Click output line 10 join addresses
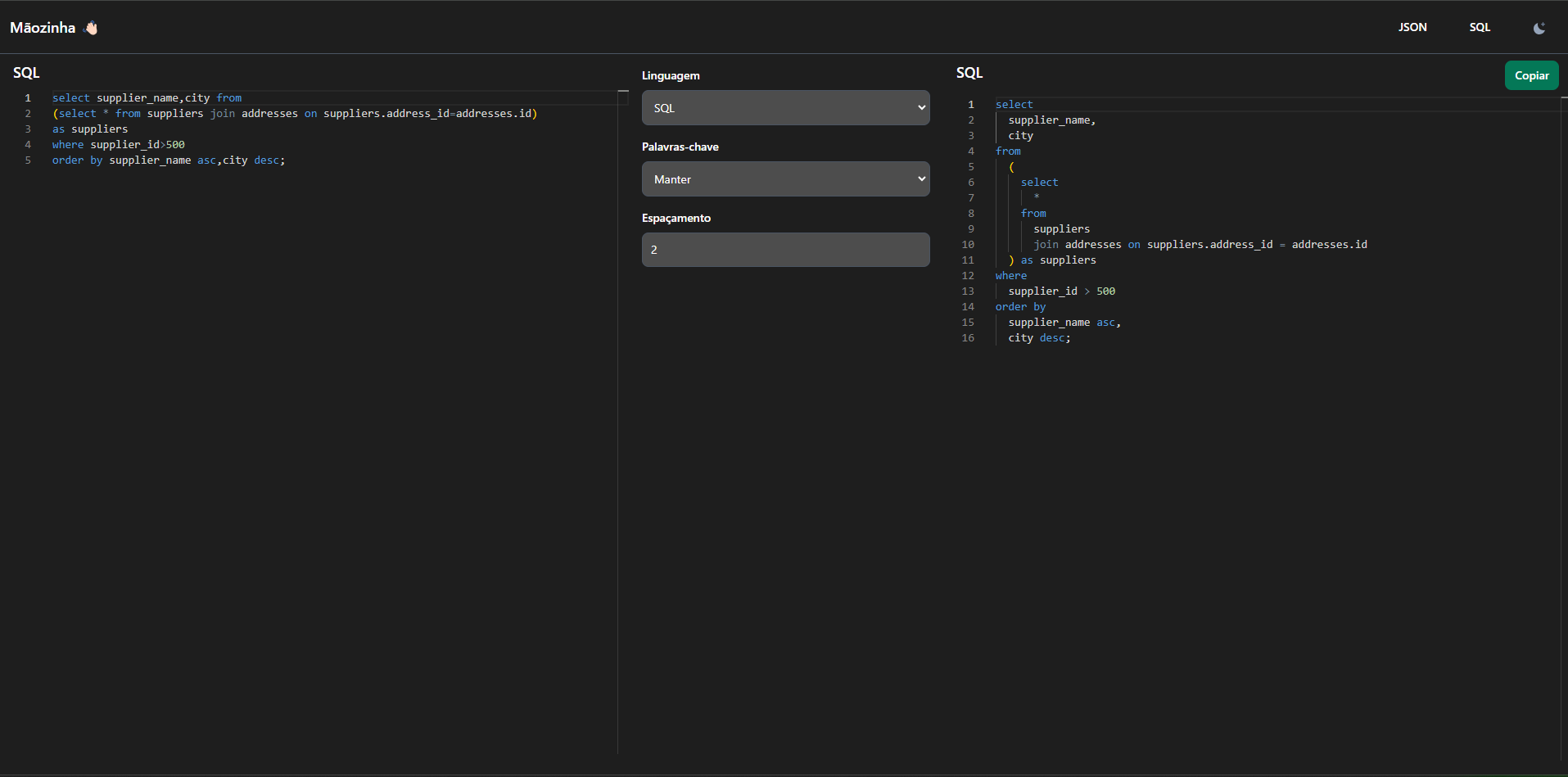 click(x=1200, y=245)
